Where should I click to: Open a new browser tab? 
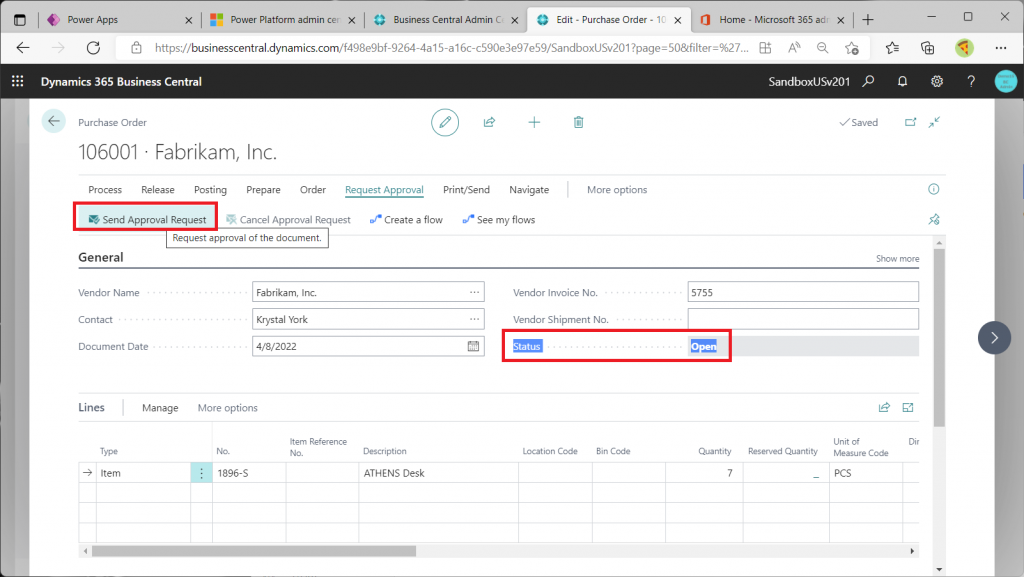click(868, 20)
